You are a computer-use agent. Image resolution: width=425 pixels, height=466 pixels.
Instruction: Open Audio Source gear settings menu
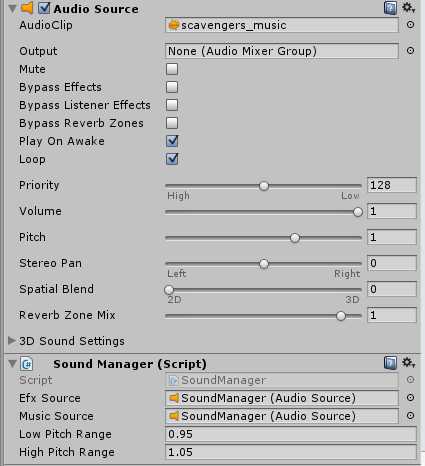pyautogui.click(x=408, y=7)
